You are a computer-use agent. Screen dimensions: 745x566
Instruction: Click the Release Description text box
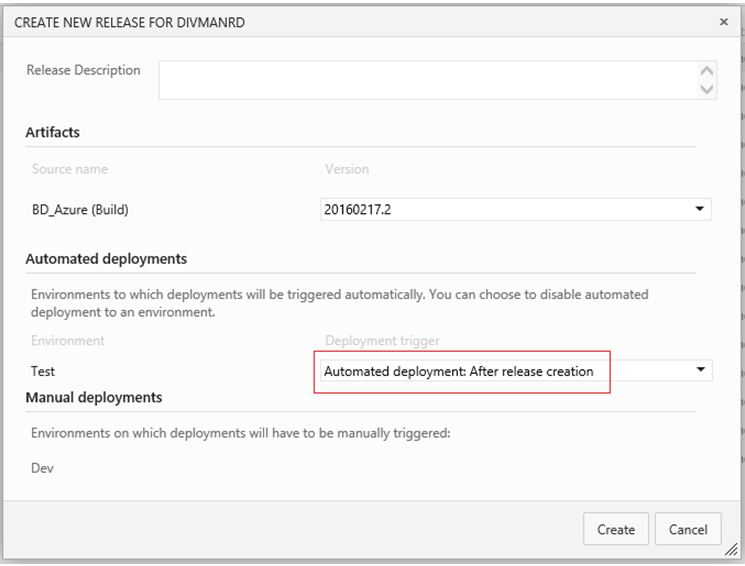(x=428, y=80)
